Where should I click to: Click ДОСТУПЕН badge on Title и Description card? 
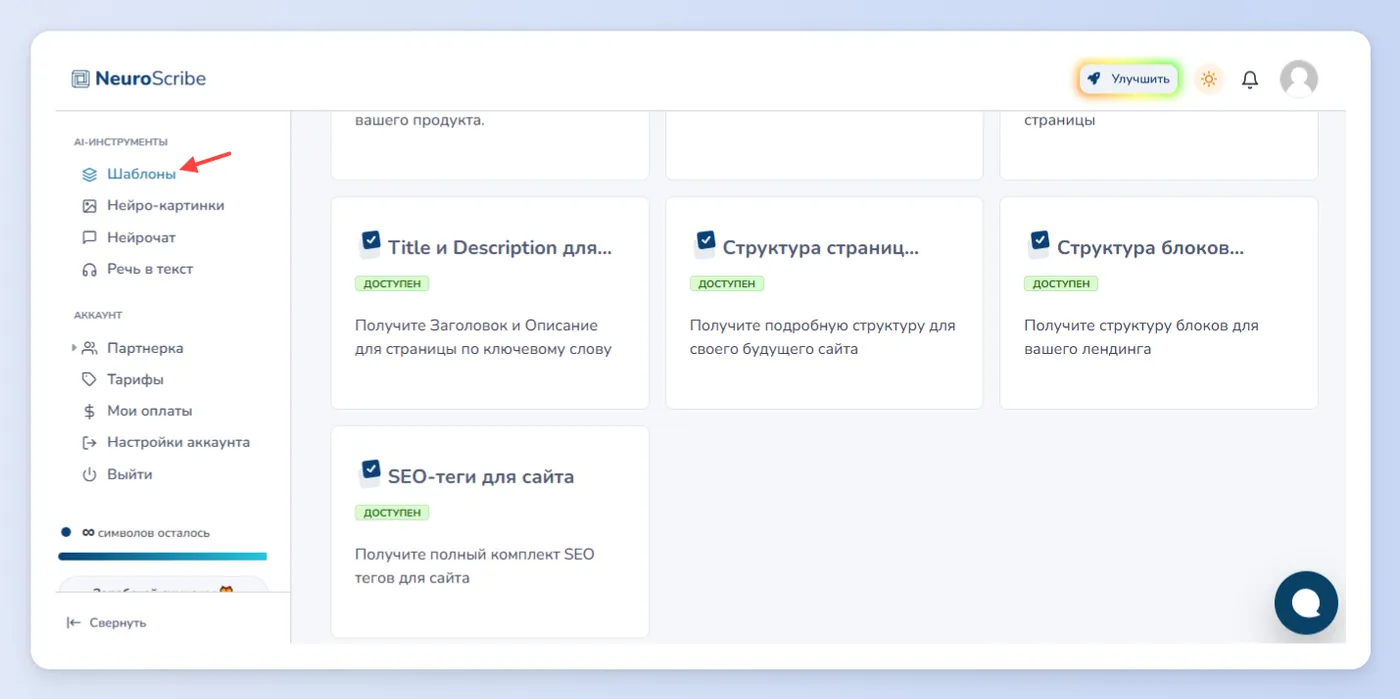point(392,284)
